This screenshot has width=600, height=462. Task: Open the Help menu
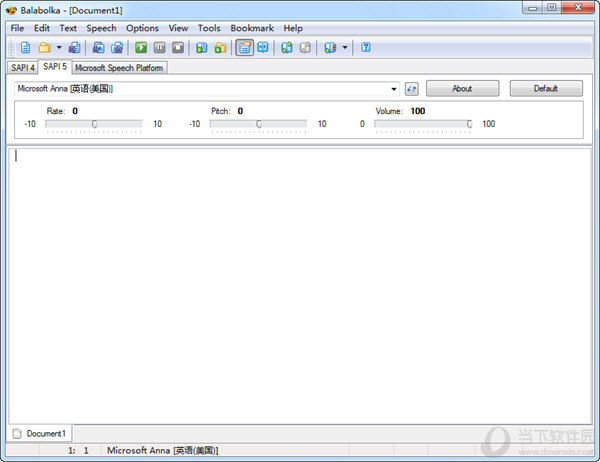point(293,28)
